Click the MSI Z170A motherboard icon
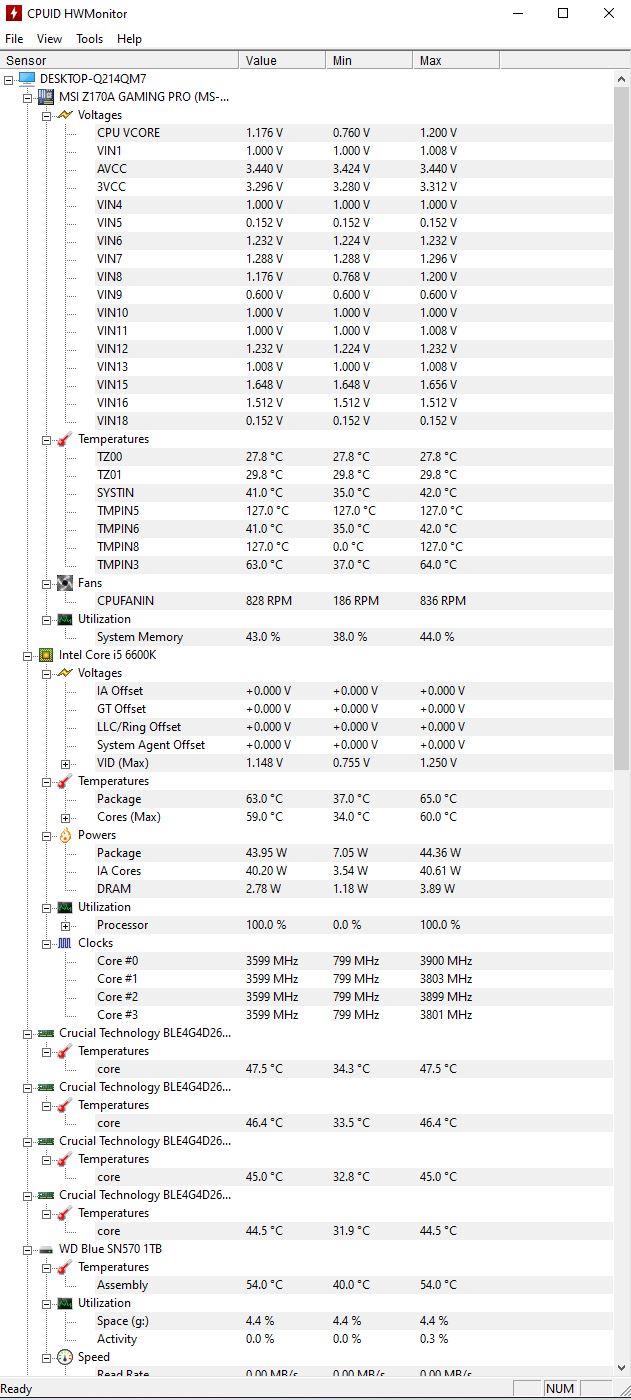The width and height of the screenshot is (631, 1400). tap(45, 97)
